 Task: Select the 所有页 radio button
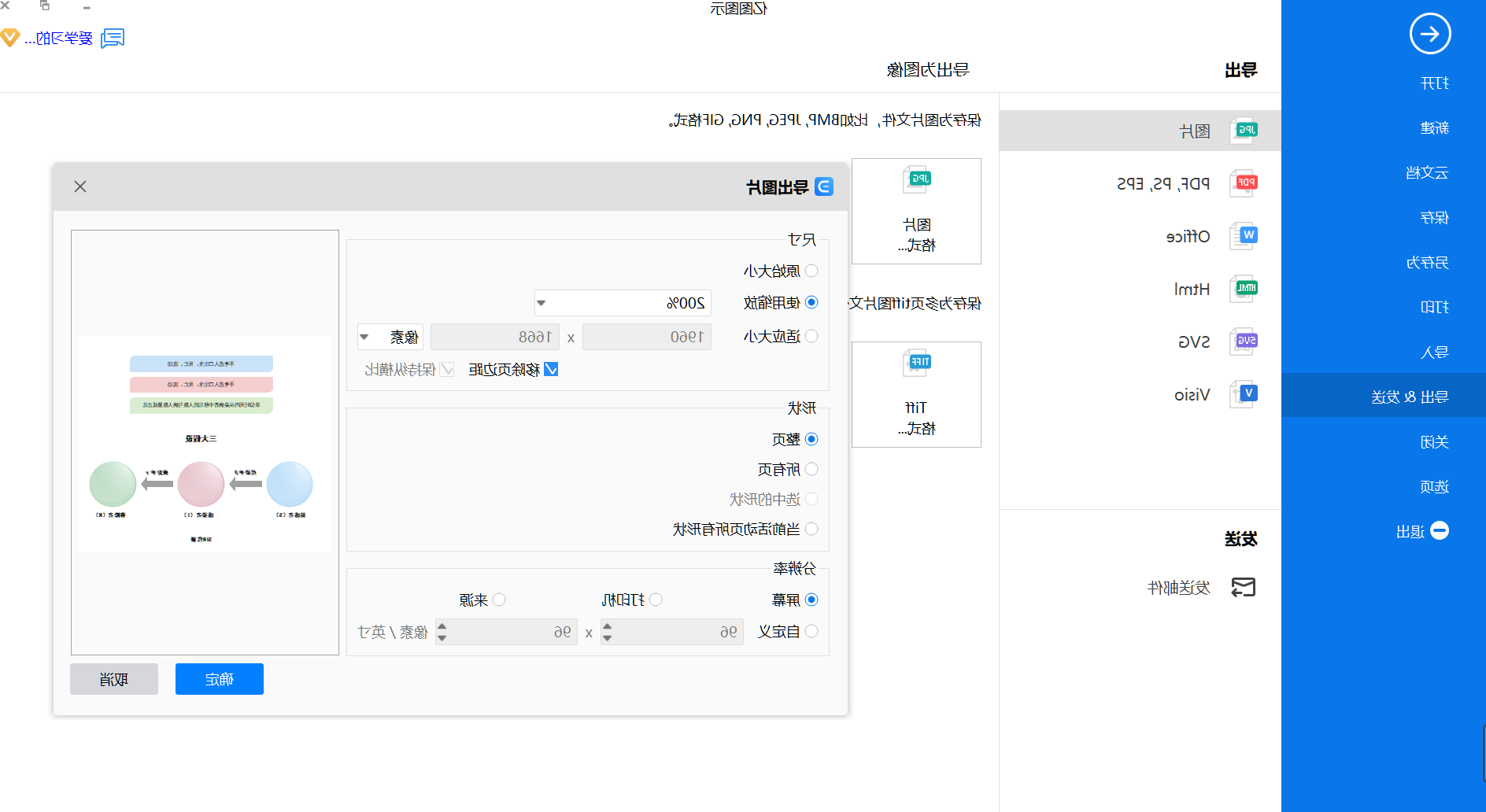pos(811,469)
